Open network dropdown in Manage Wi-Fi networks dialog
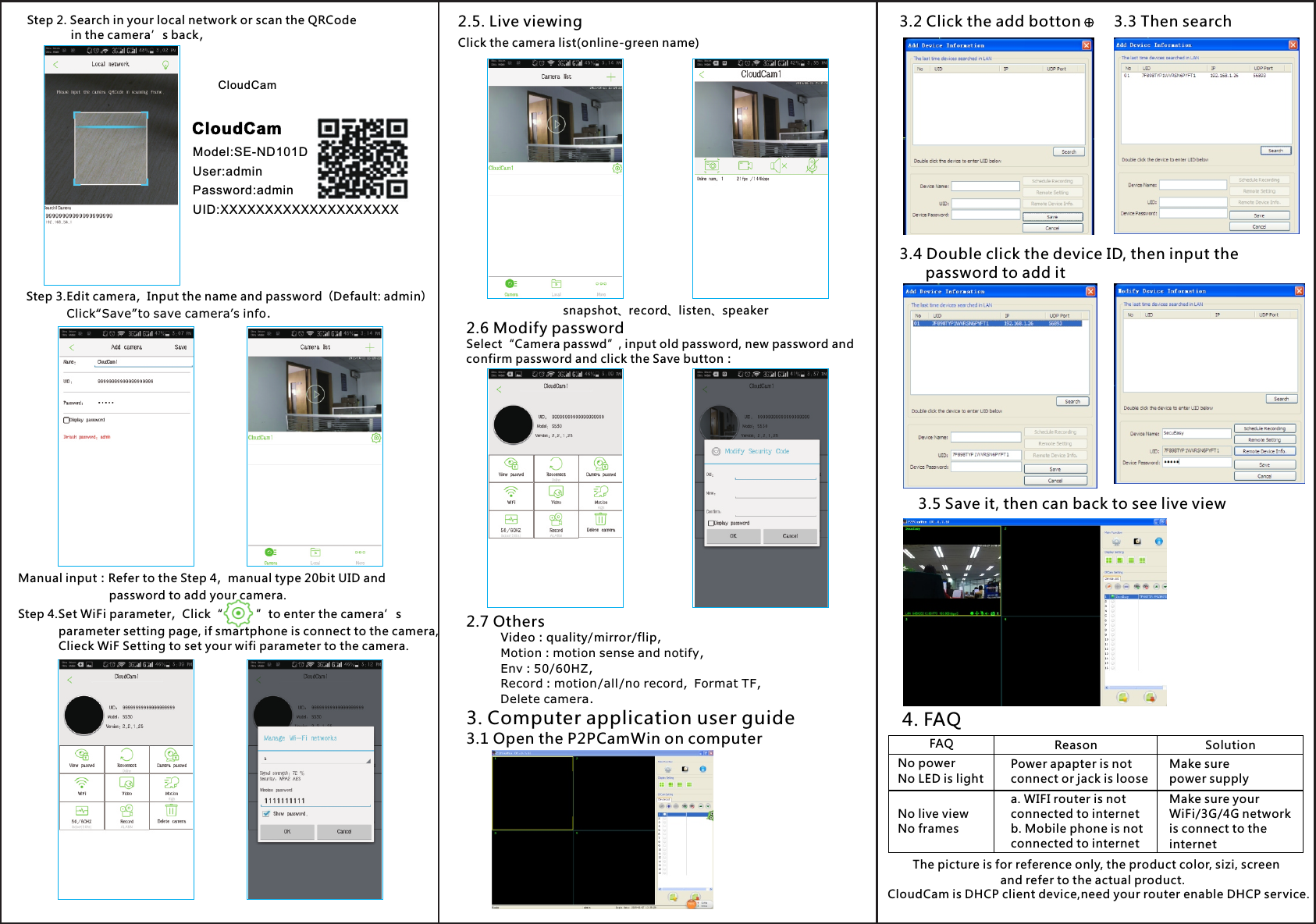The width and height of the screenshot is (1316, 924). coord(316,759)
